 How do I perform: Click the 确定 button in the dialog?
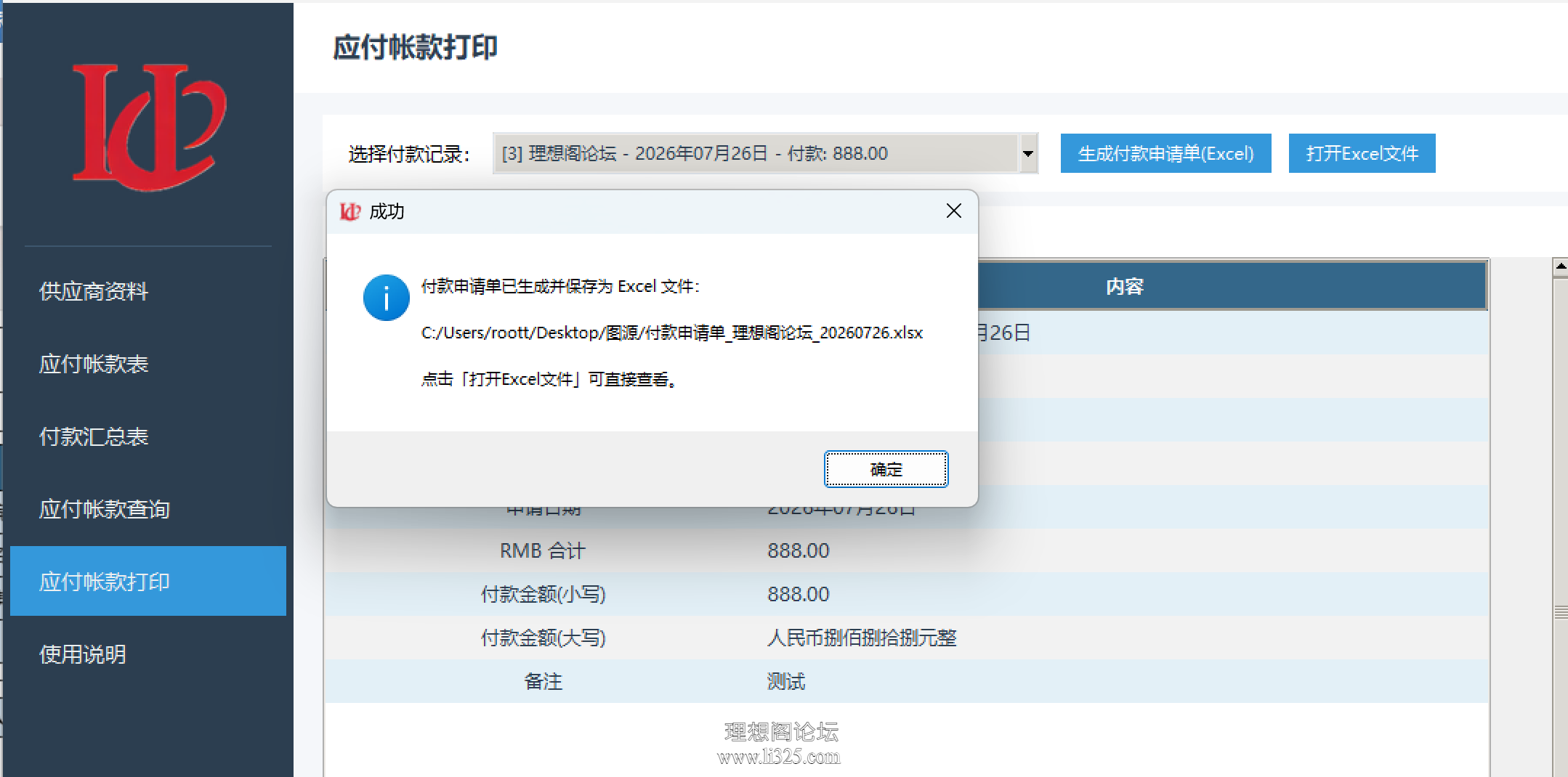[x=886, y=469]
